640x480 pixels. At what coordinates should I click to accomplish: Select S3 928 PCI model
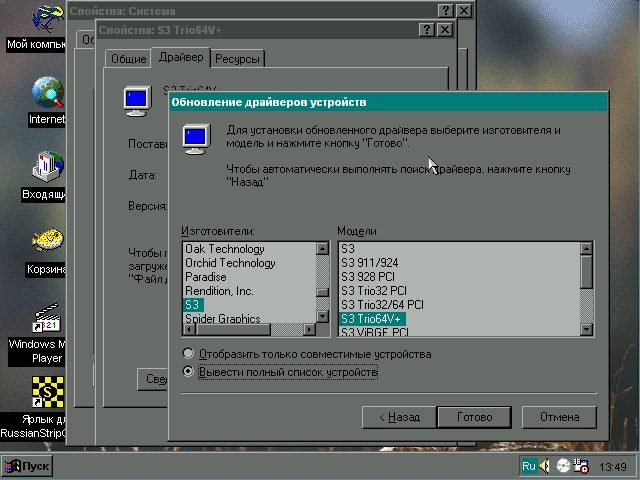tap(368, 277)
